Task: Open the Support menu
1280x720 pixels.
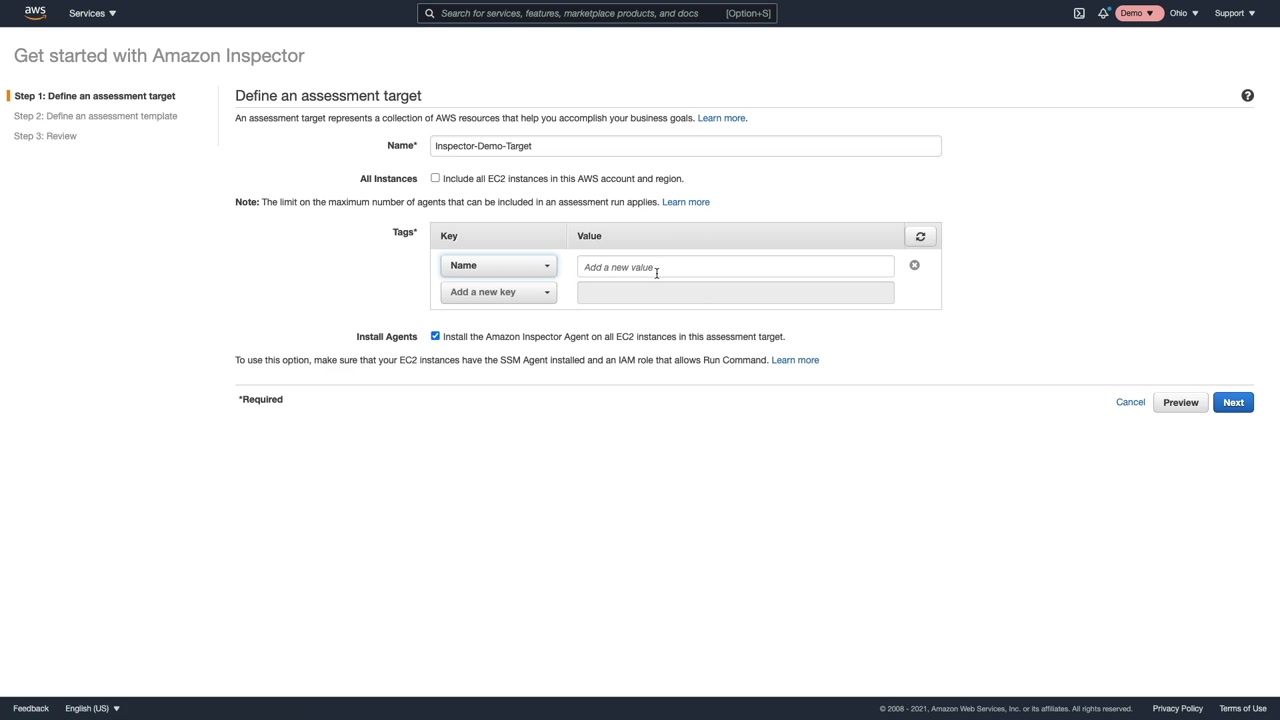Action: (1234, 13)
